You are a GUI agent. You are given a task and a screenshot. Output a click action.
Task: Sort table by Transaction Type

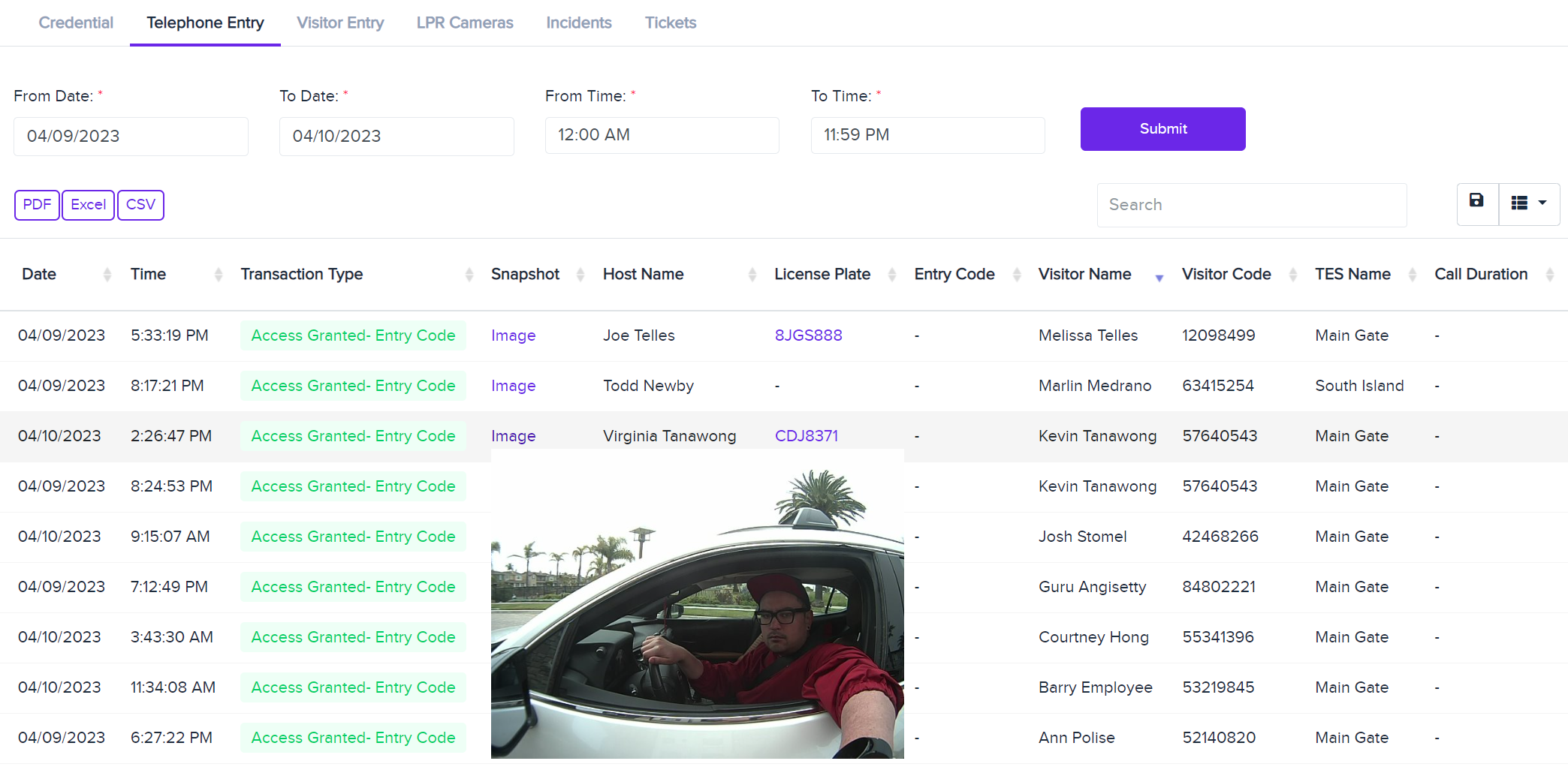(x=301, y=275)
